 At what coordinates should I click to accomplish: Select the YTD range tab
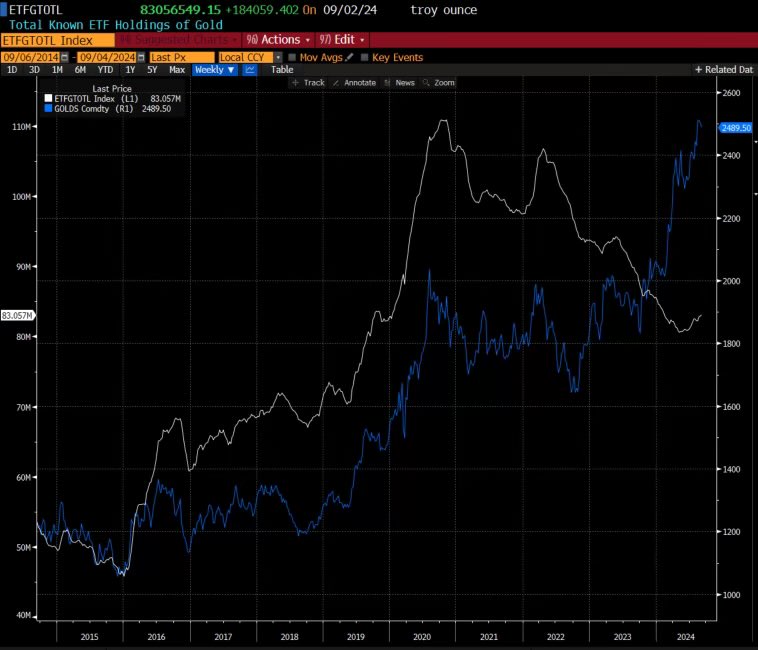click(105, 70)
